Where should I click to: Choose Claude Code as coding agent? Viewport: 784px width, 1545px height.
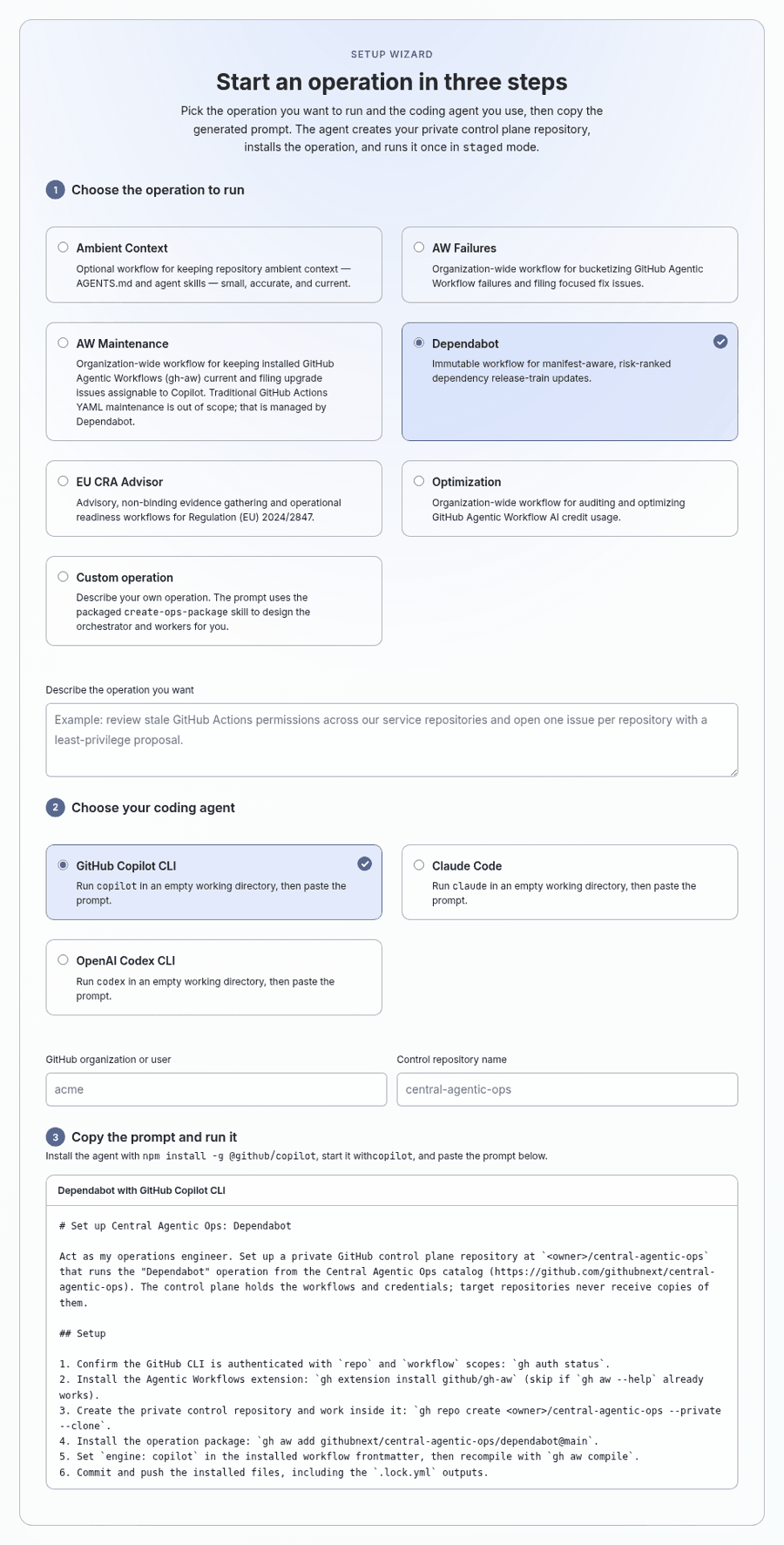coord(419,865)
